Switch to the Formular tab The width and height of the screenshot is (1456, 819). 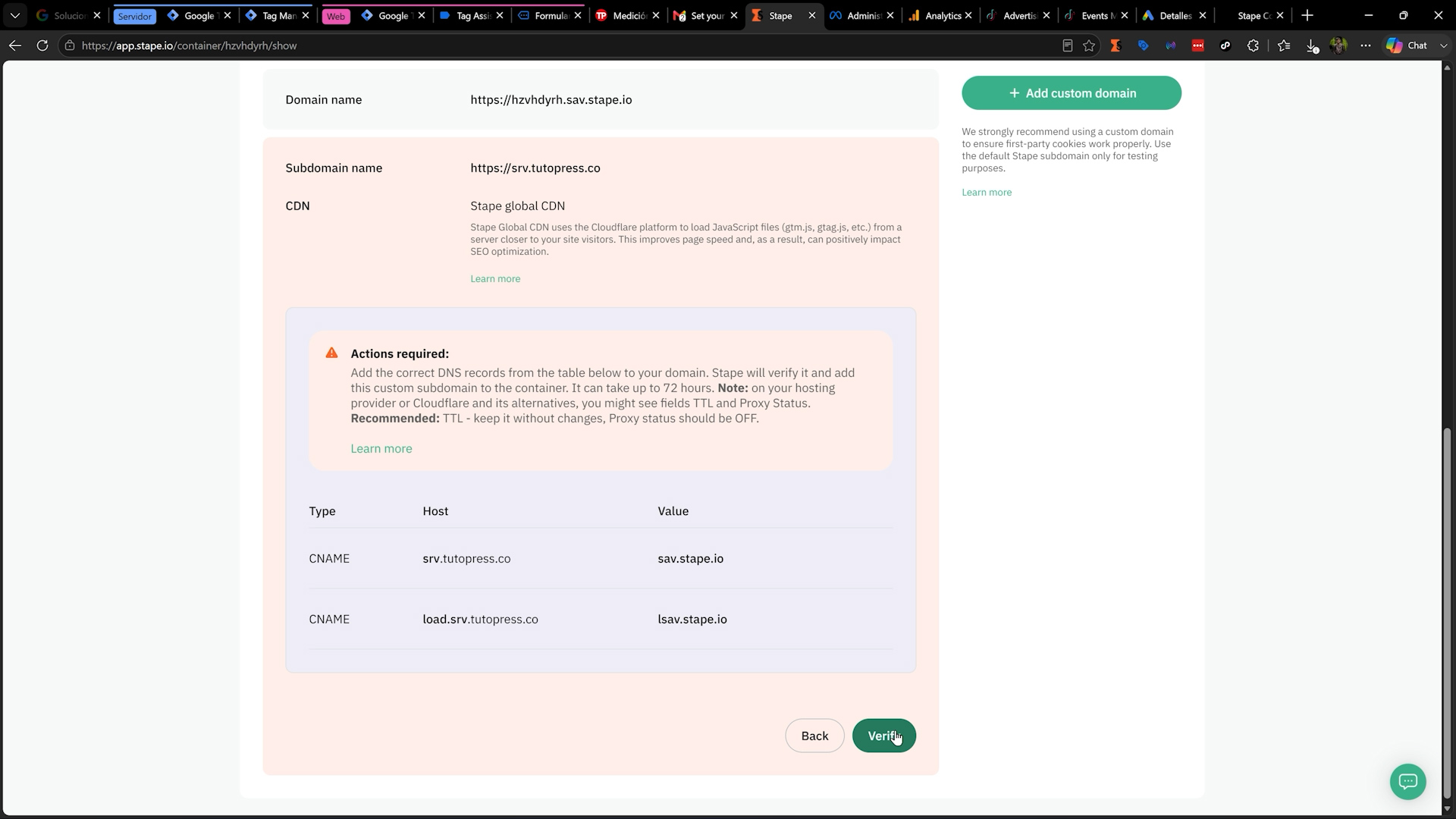(543, 15)
